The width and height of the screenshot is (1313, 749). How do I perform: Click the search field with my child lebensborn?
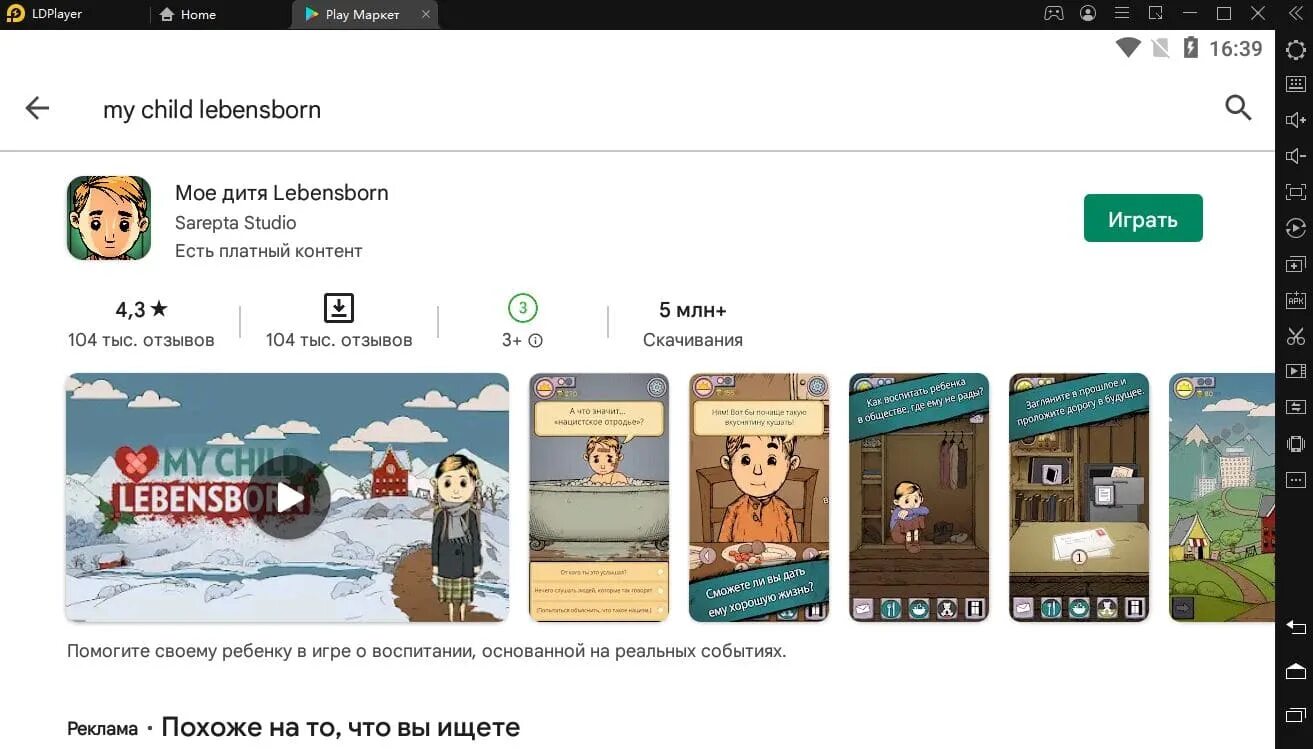point(212,109)
